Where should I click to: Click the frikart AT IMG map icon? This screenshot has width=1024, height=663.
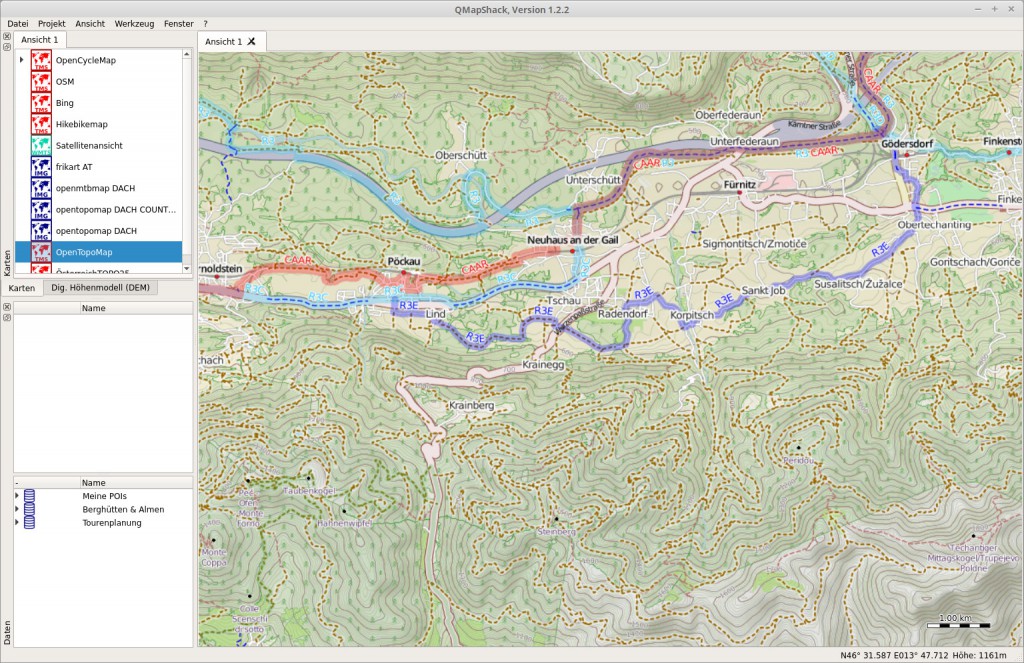click(42, 166)
